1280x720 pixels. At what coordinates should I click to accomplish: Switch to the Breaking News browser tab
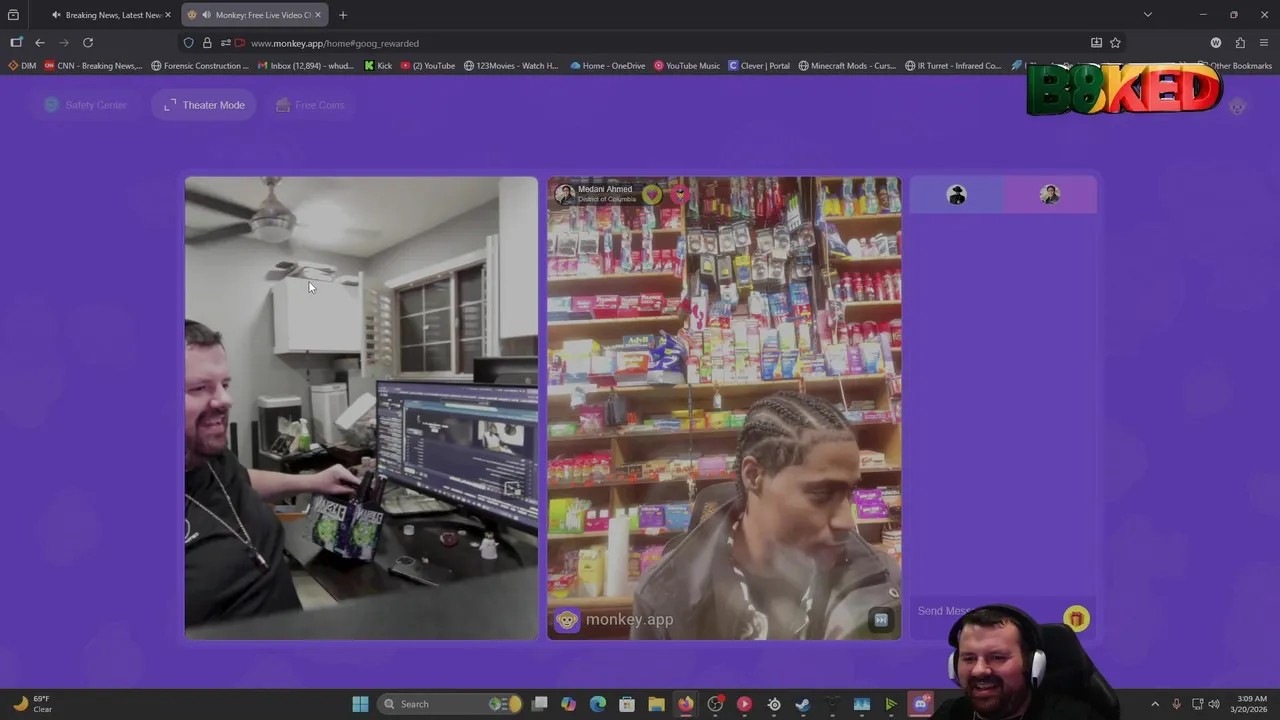pyautogui.click(x=112, y=15)
